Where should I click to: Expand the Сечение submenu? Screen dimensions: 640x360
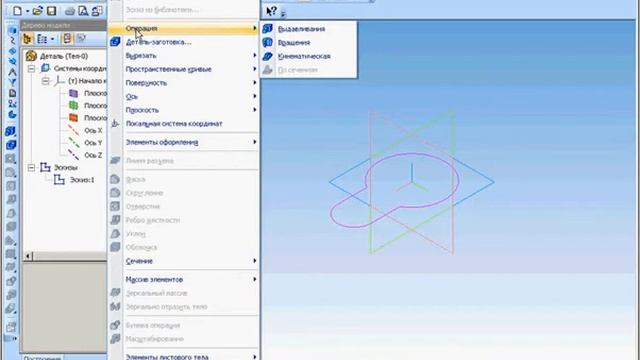[x=184, y=261]
